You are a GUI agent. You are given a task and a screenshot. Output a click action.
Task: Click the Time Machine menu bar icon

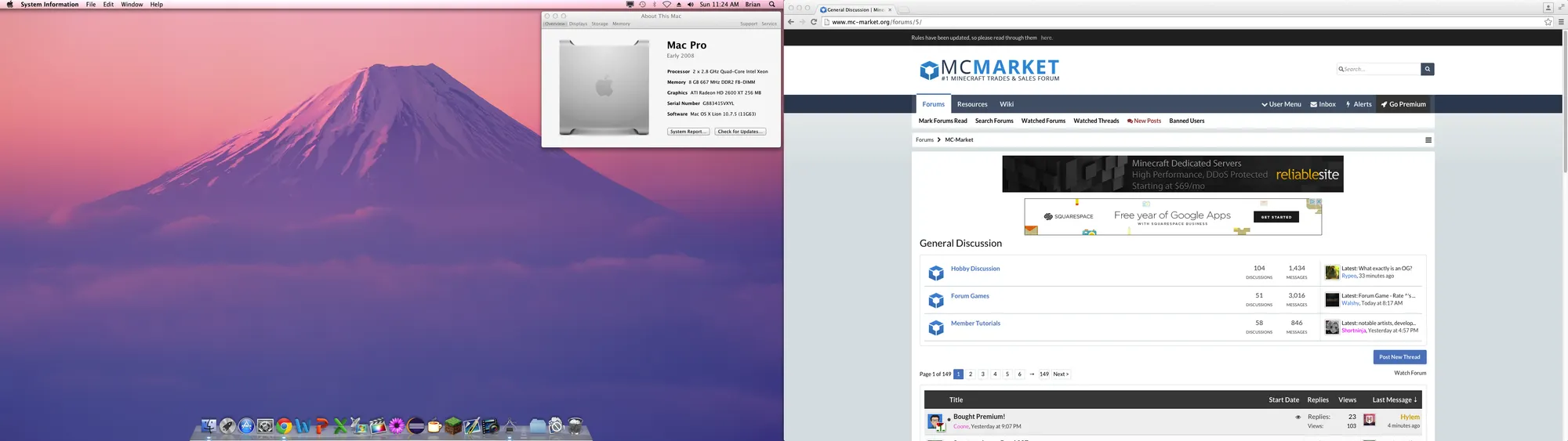[x=642, y=4]
